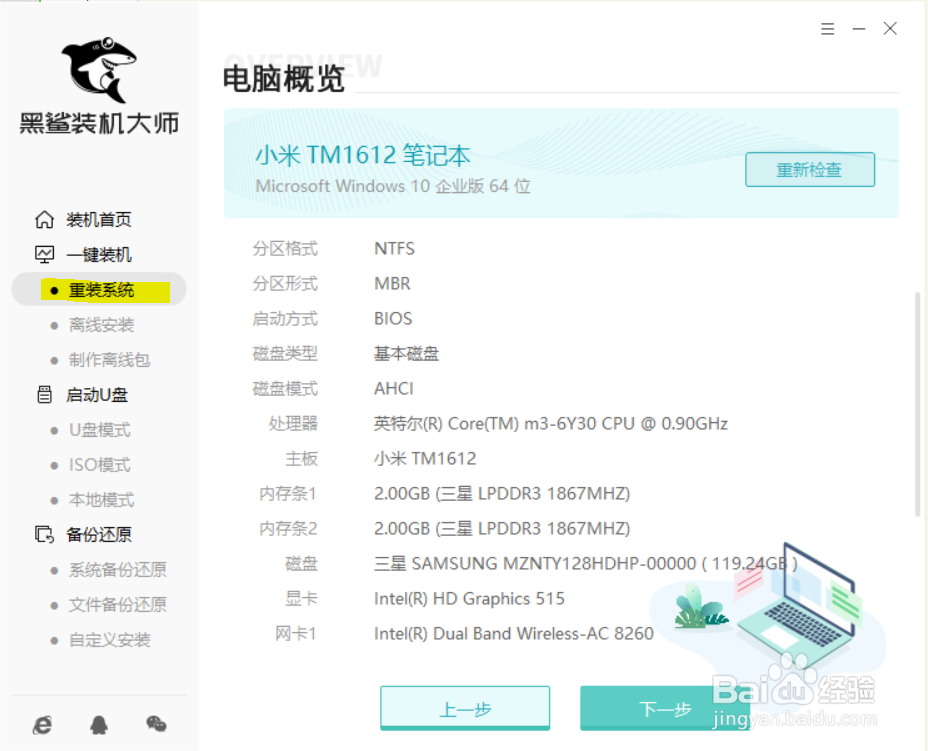Viewport: 928px width, 751px height.
Task: Open the WeChat icon at bottom
Action: coord(156,723)
